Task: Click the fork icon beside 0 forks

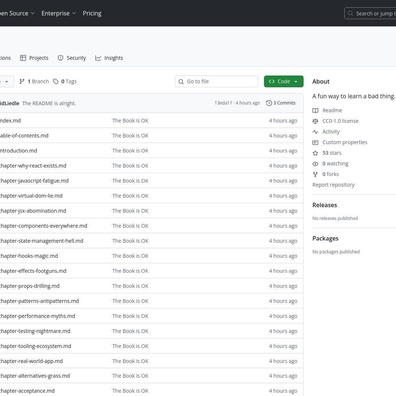Action: click(315, 174)
